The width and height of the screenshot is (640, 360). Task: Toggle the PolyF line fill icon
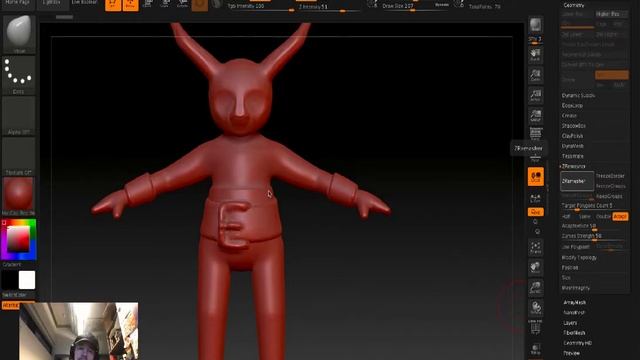[x=536, y=327]
